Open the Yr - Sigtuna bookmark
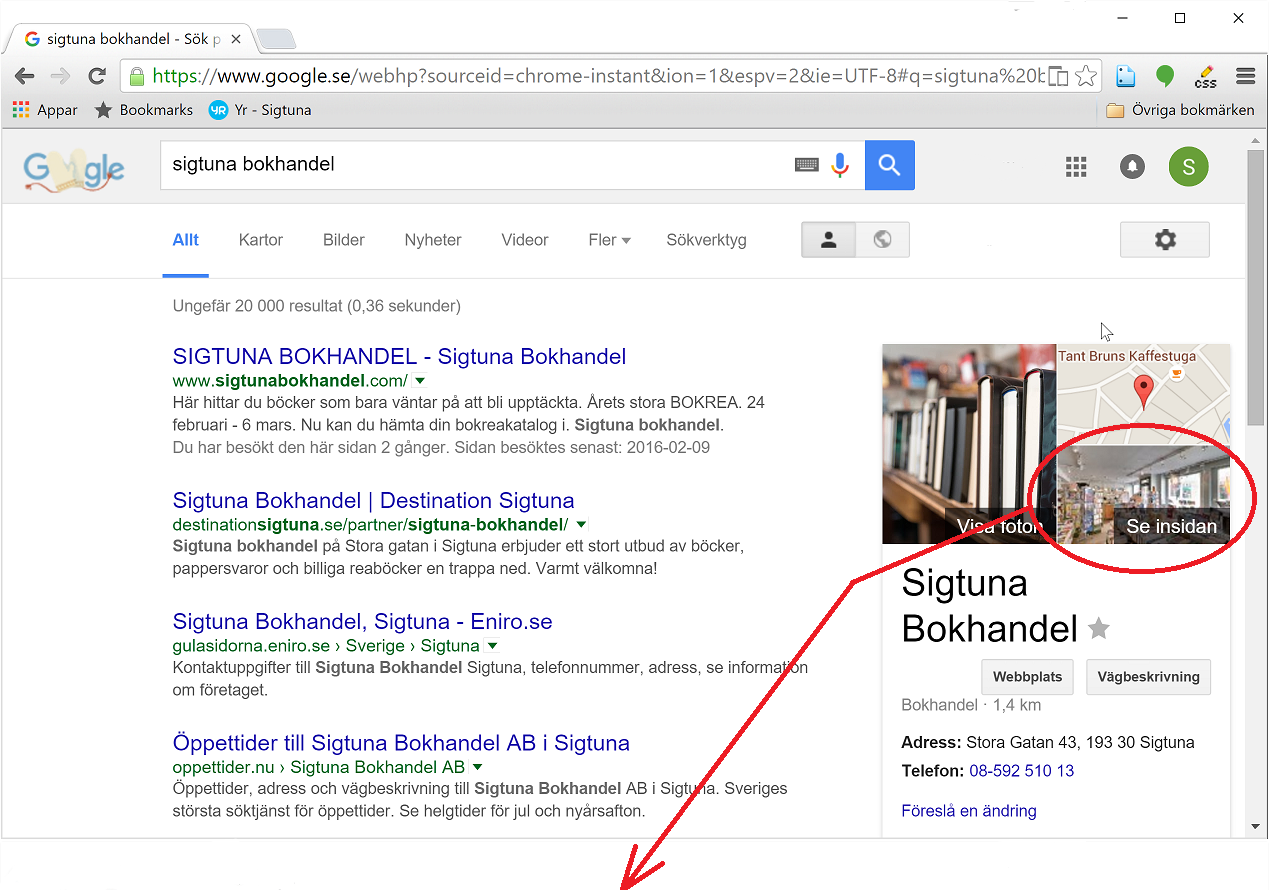The height and width of the screenshot is (890, 1273). pyautogui.click(x=260, y=110)
